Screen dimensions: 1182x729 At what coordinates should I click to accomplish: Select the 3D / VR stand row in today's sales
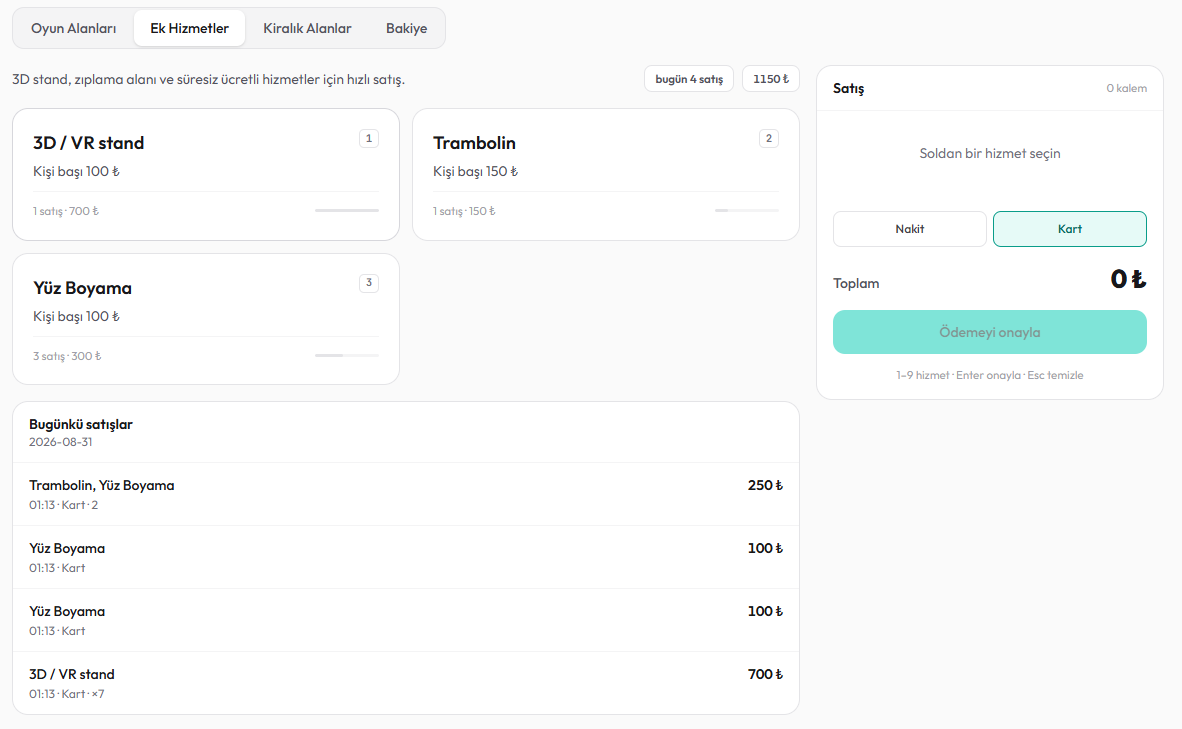click(x=406, y=683)
